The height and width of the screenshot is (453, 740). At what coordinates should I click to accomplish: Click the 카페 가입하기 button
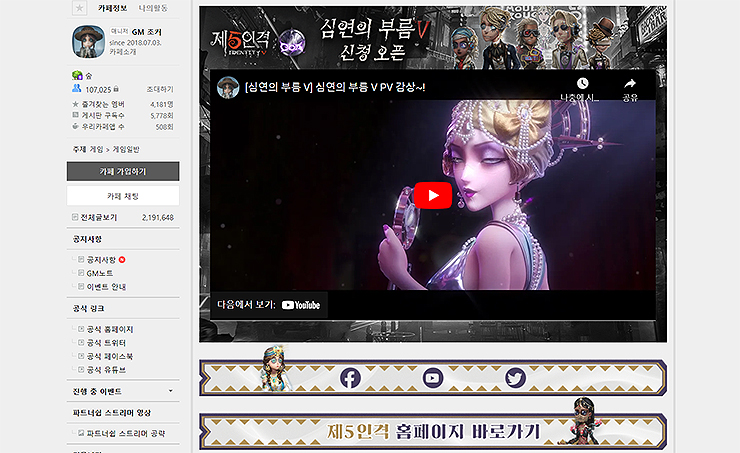[123, 171]
